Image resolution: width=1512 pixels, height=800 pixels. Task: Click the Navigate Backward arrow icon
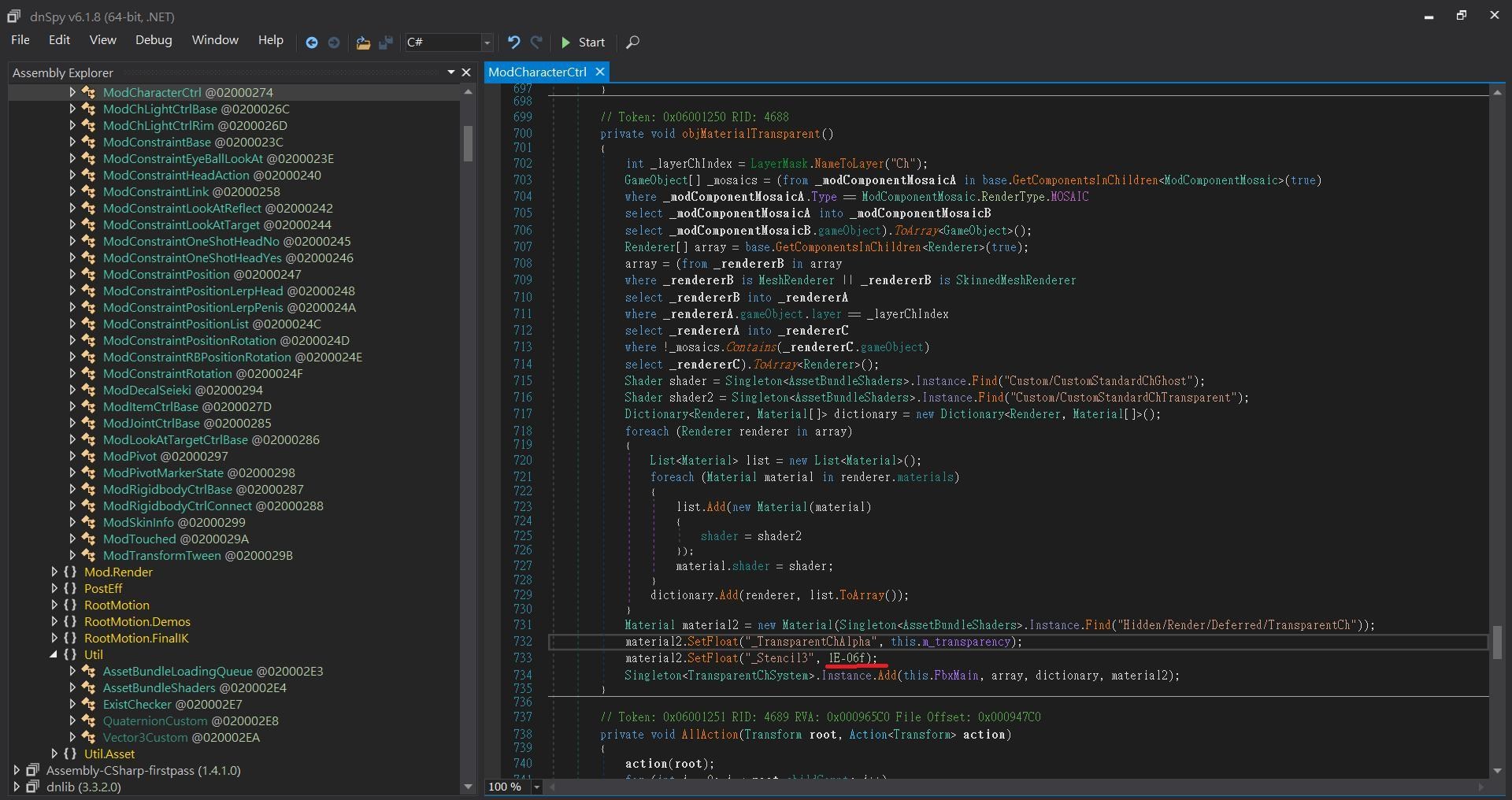[x=312, y=43]
